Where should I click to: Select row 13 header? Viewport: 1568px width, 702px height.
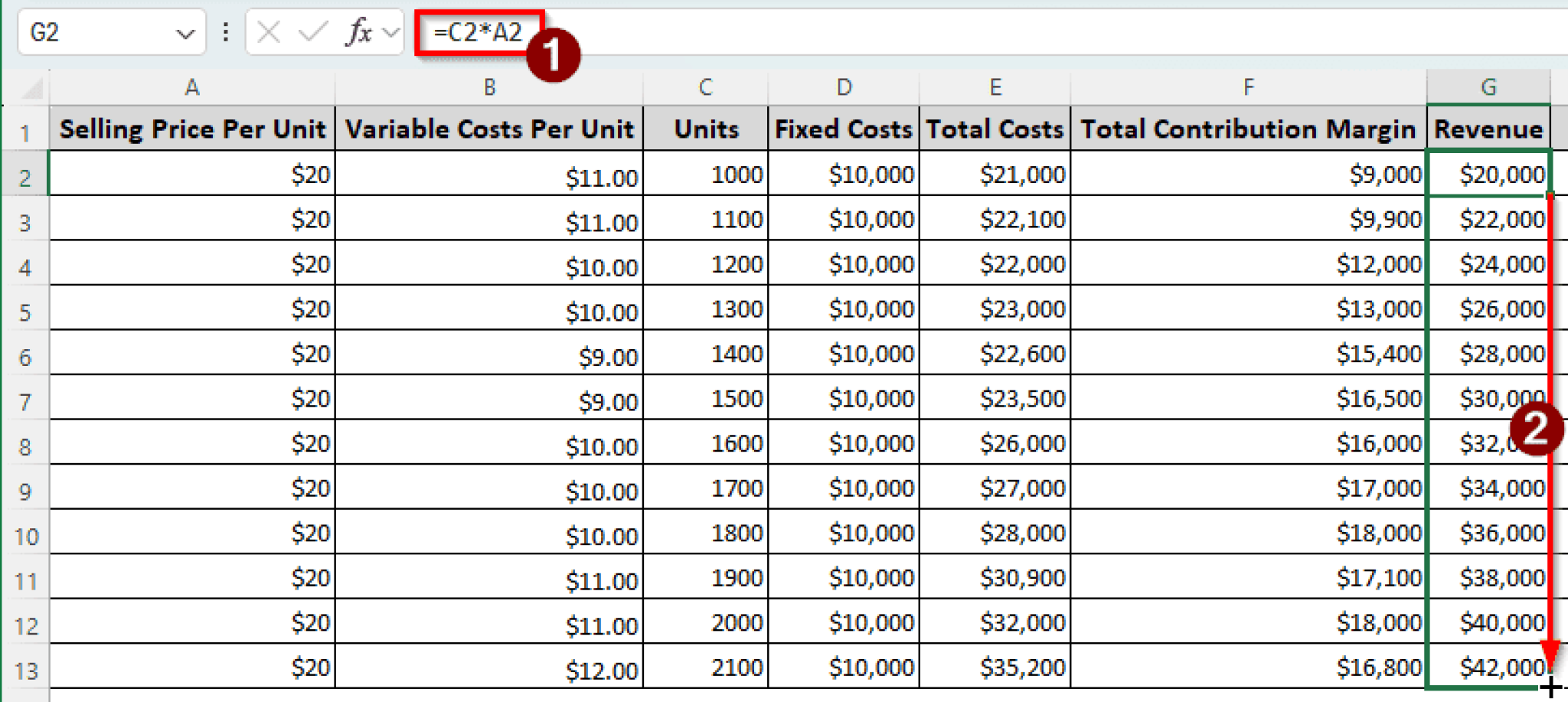26,671
